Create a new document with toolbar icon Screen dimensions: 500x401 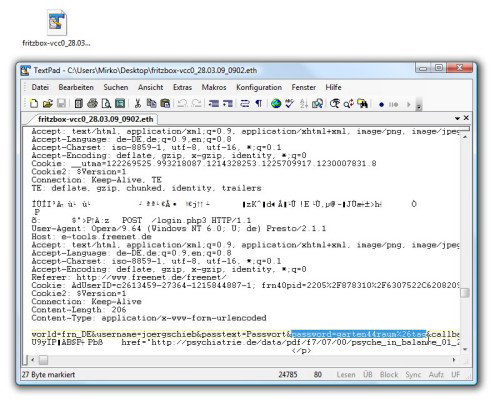[34, 104]
